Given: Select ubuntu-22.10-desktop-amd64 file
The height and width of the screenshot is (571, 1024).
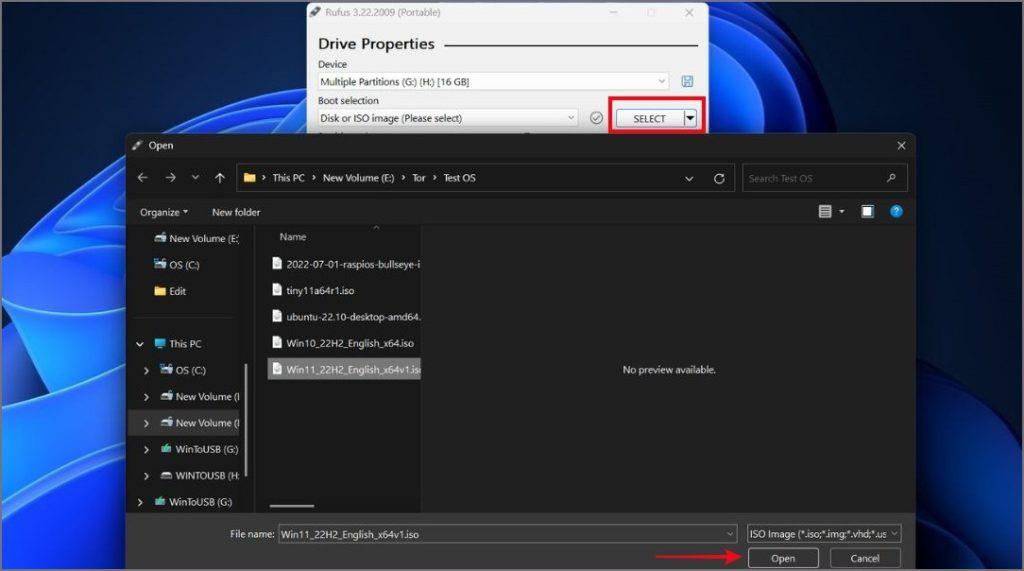Looking at the screenshot, I should point(345,317).
